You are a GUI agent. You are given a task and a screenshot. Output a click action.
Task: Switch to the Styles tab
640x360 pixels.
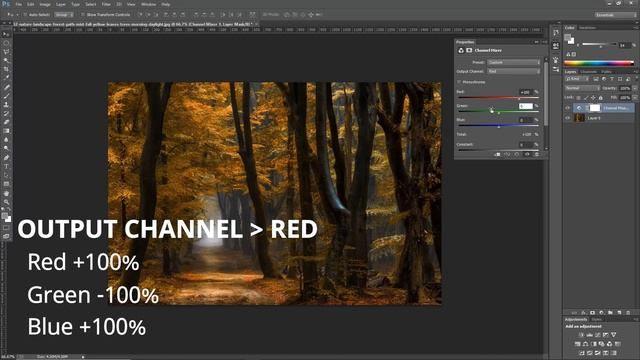click(596, 320)
